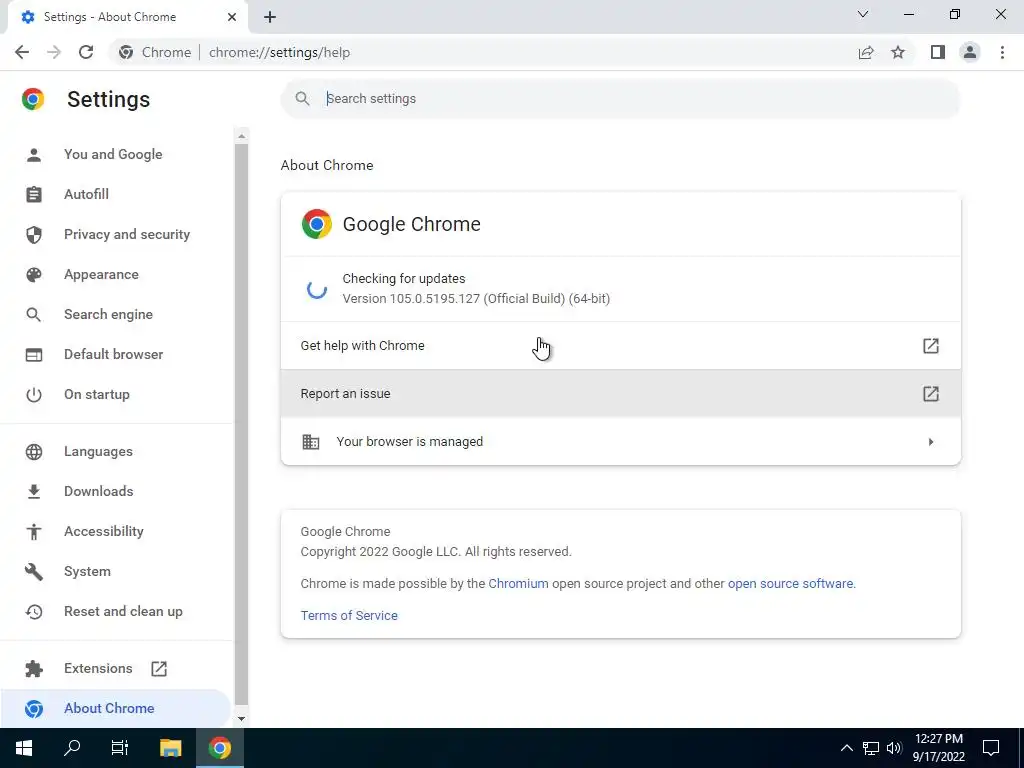The height and width of the screenshot is (768, 1024).
Task: Open File Explorer from the taskbar
Action: point(170,748)
